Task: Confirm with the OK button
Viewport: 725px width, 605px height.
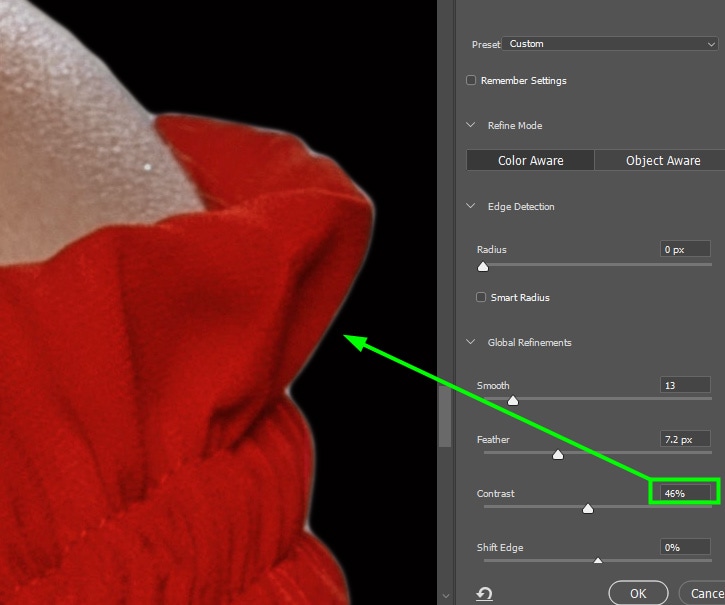Action: [638, 593]
